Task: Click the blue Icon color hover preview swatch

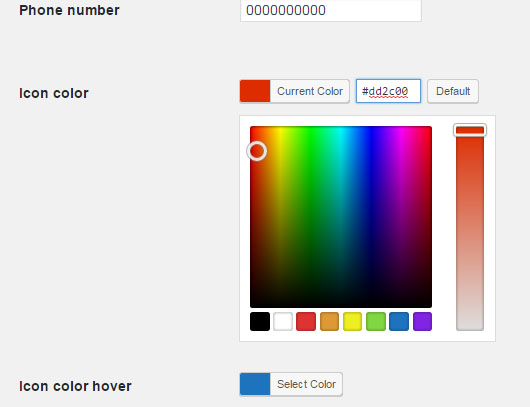Action: pyautogui.click(x=255, y=384)
